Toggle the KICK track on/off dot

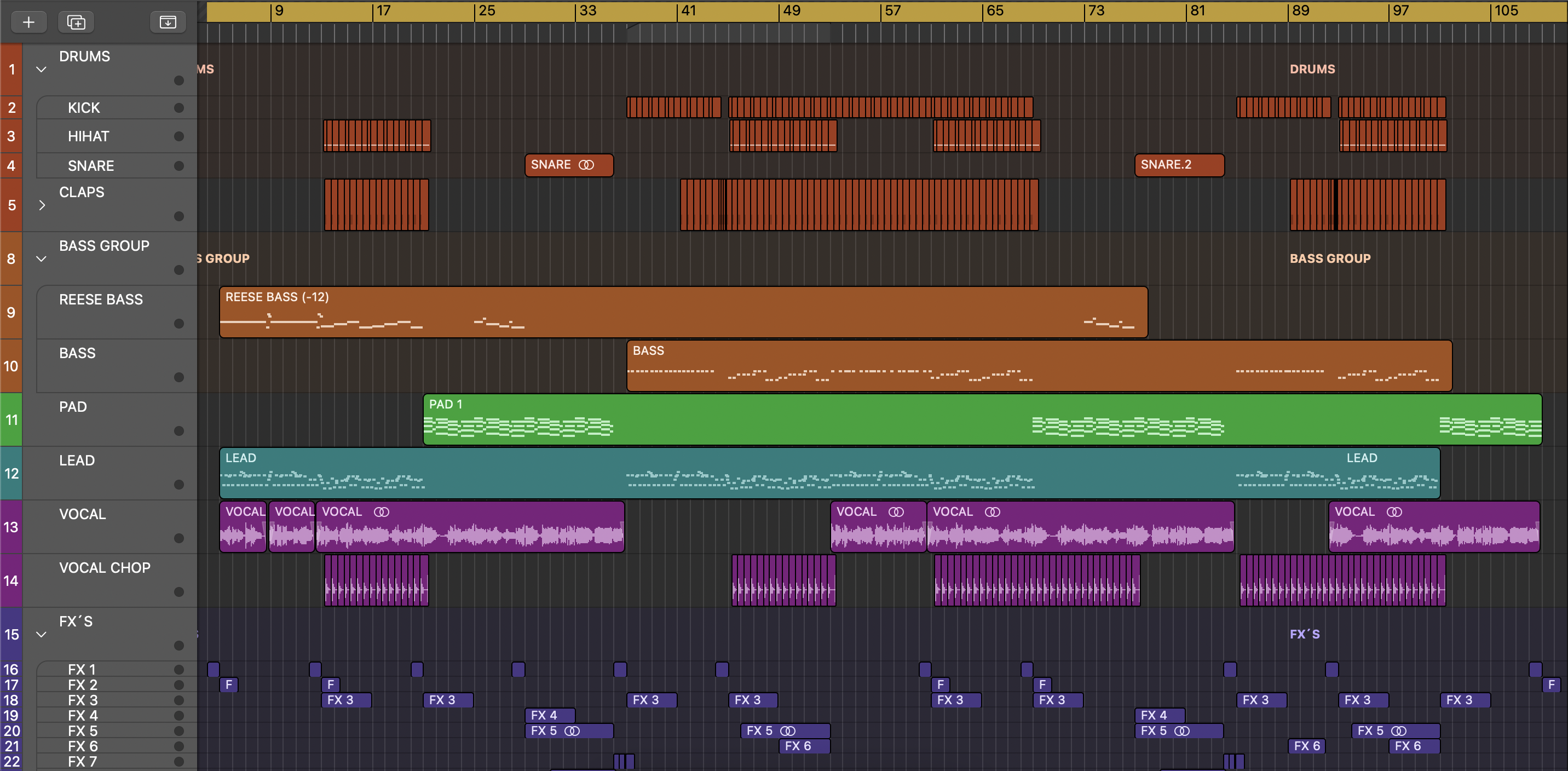(179, 108)
